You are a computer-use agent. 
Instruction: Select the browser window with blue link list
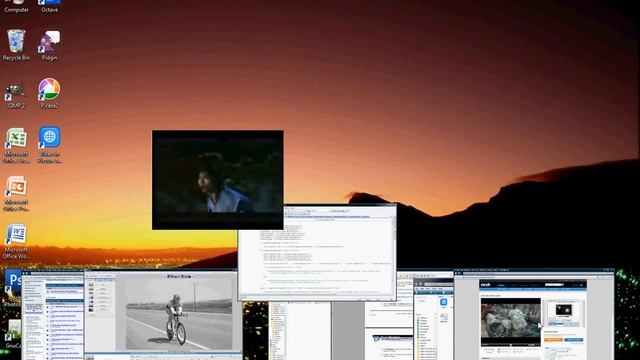(53, 315)
